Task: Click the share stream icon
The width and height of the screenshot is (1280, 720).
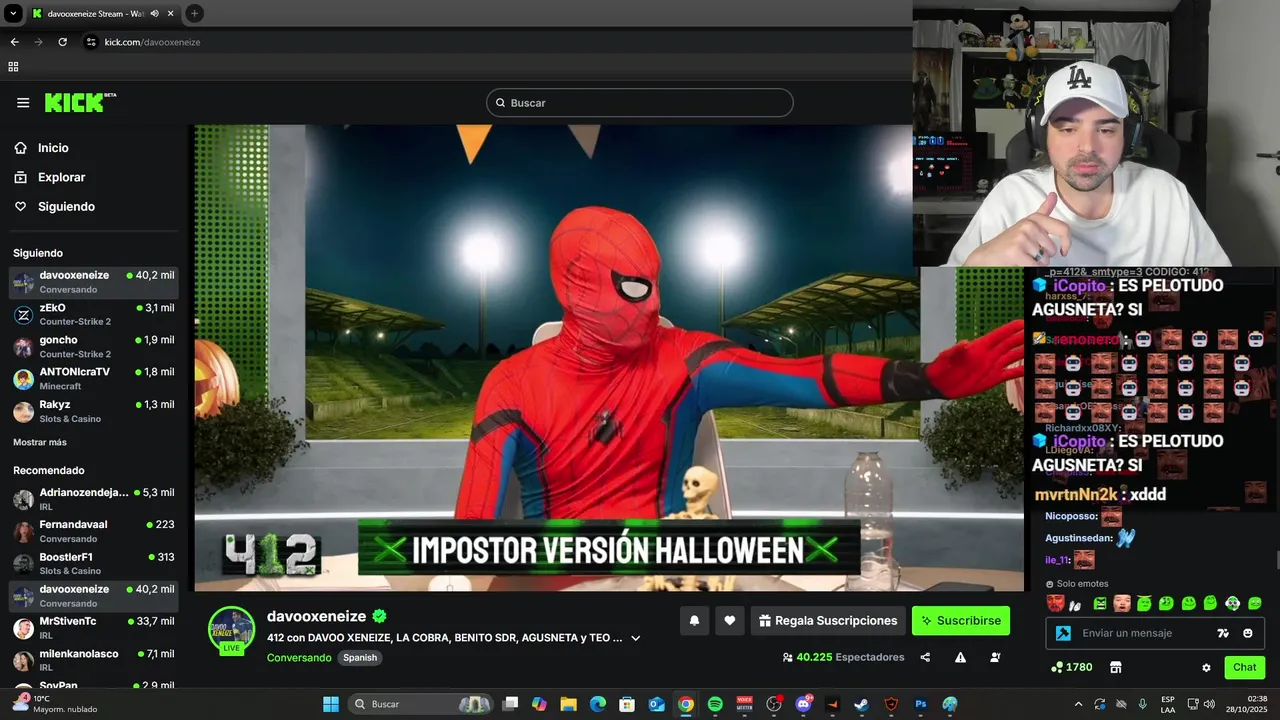Action: point(925,658)
